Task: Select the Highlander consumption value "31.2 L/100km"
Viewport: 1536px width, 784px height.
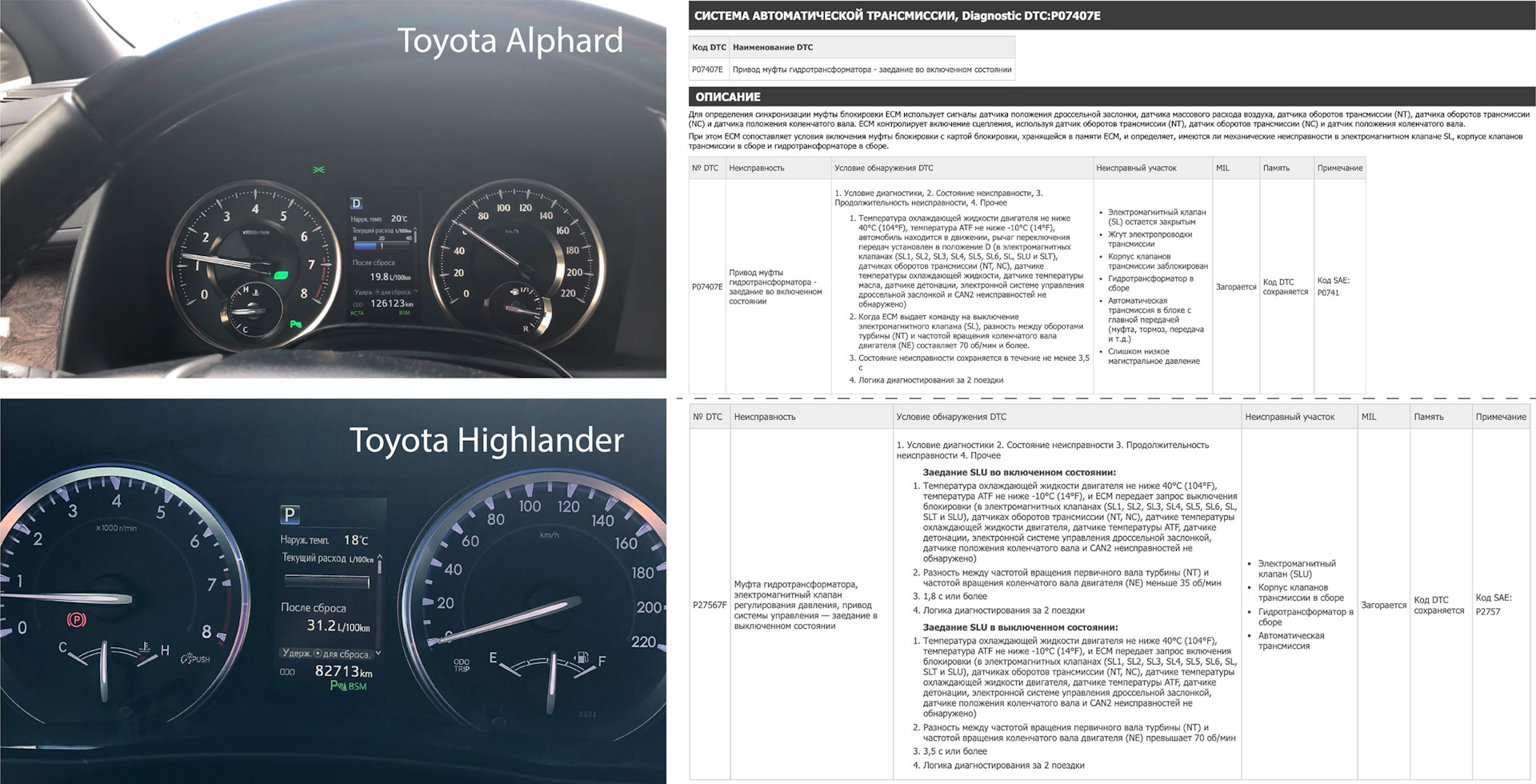Action: click(338, 626)
